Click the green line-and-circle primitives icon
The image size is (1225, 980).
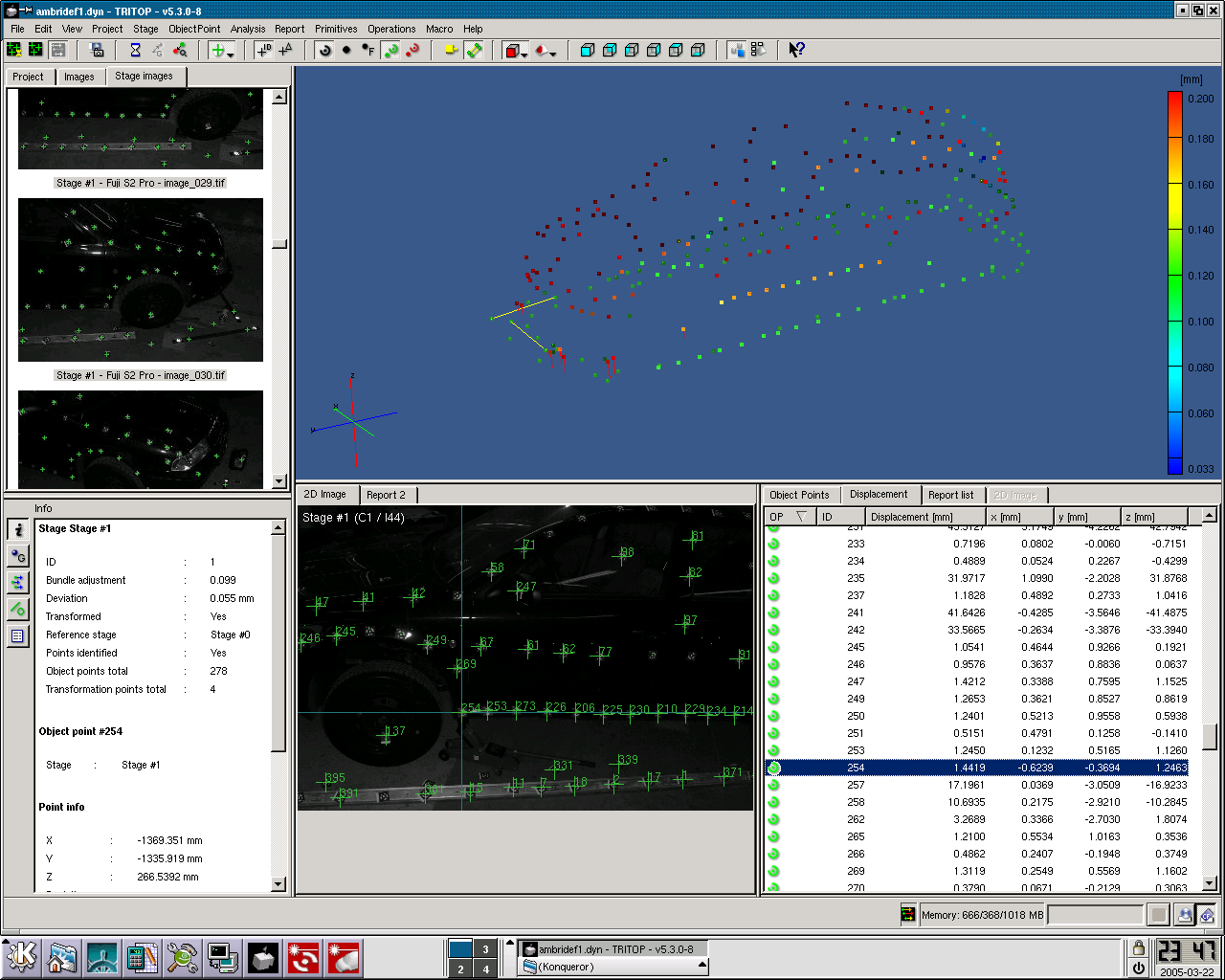click(17, 609)
